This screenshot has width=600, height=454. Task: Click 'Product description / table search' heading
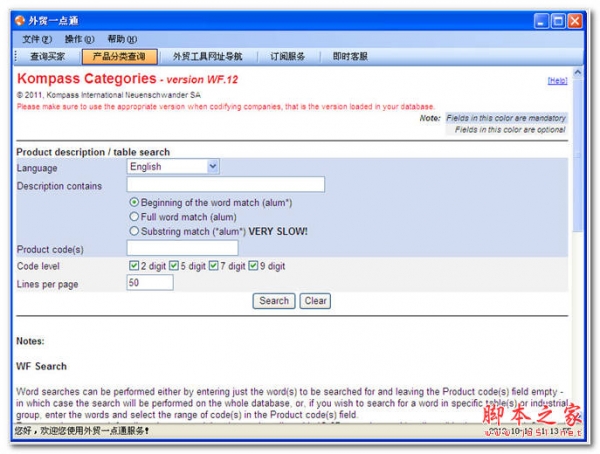point(93,152)
